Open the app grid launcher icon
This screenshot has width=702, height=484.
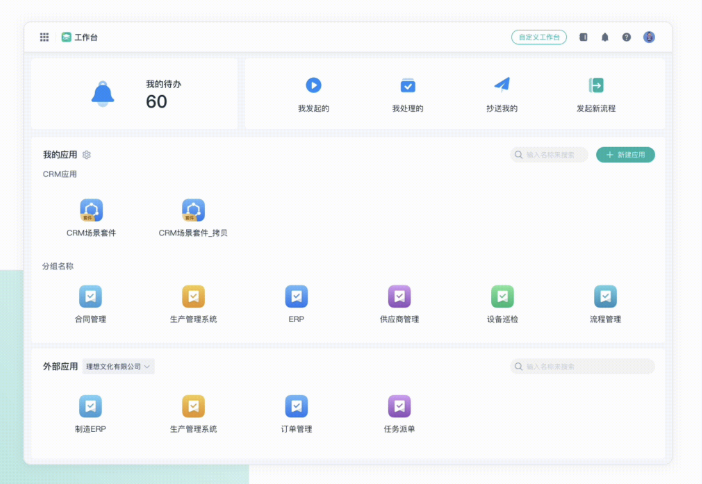(x=44, y=37)
